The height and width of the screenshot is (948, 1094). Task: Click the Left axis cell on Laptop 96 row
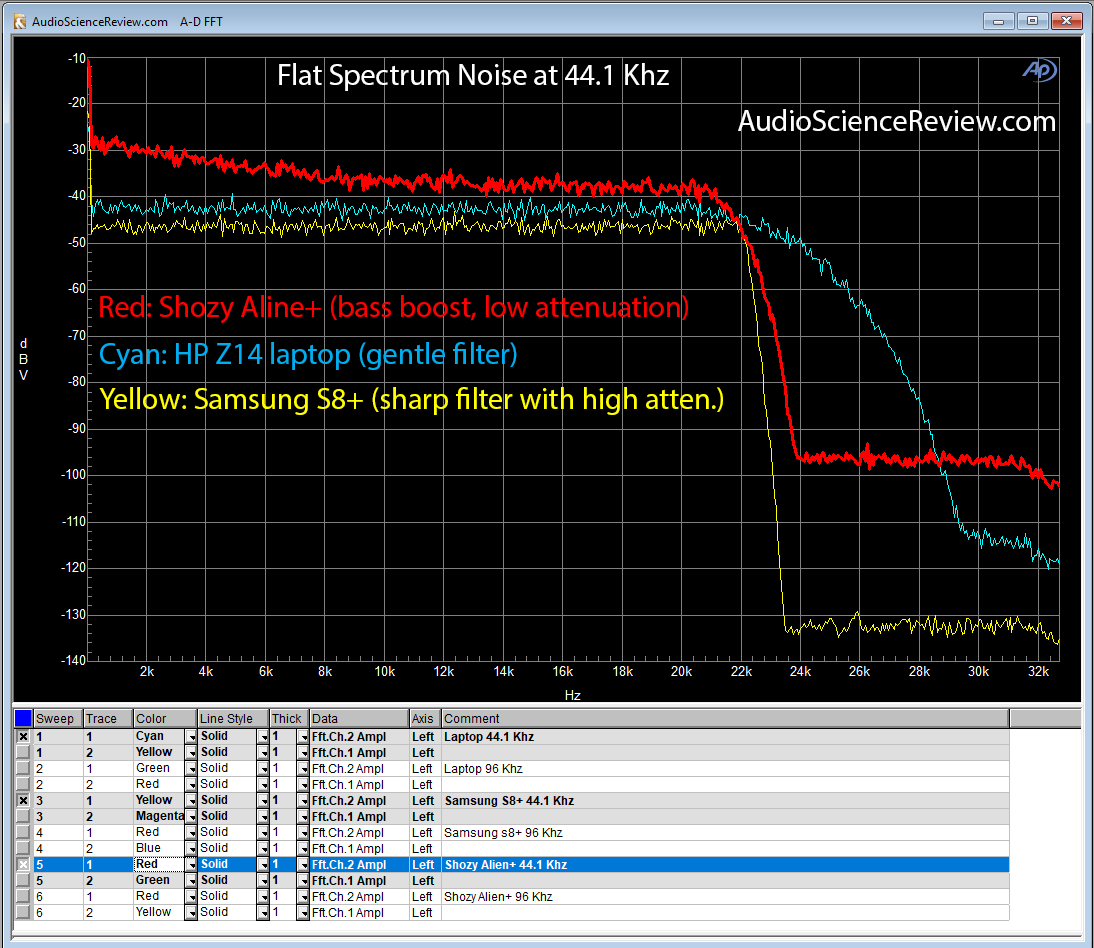pos(425,769)
